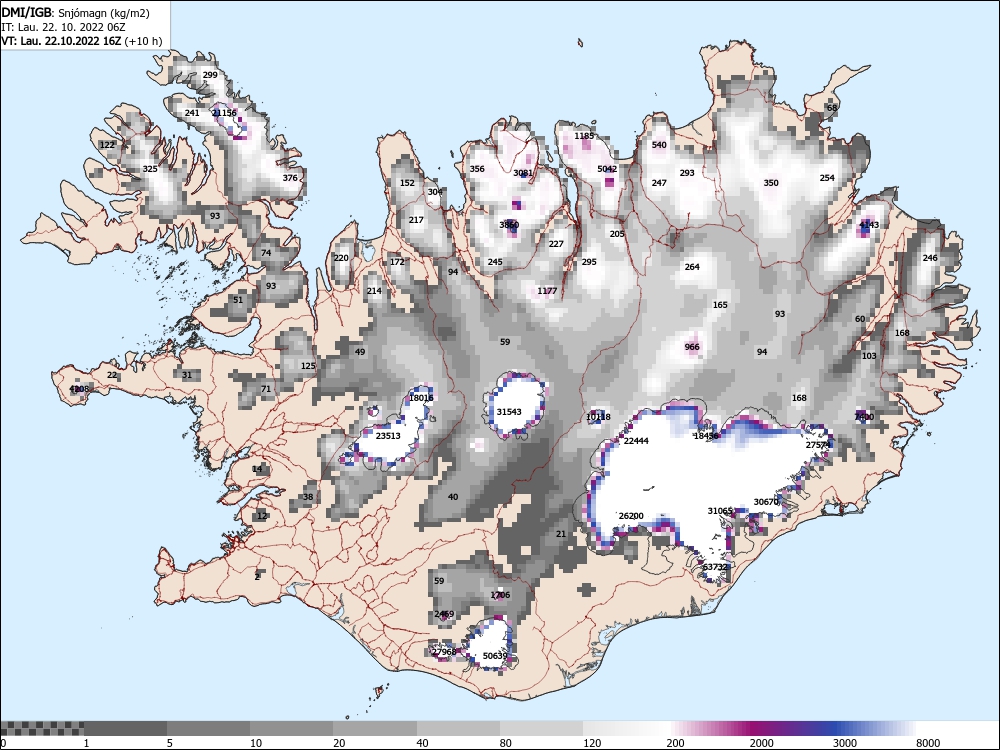Click snow value '966' on the map
The width and height of the screenshot is (1000, 750).
(x=692, y=347)
